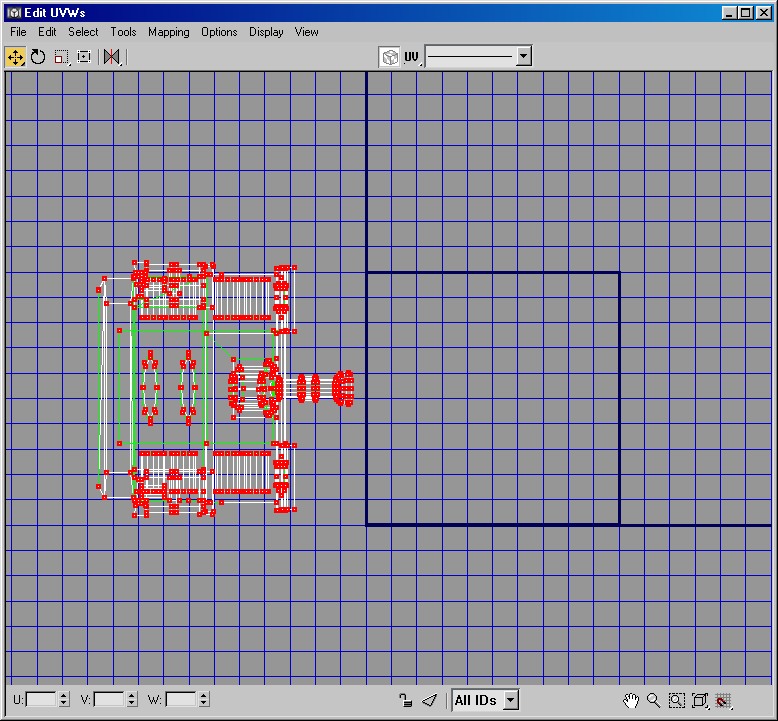Toggle the filter selected faces icon
Screen dimensions: 778x721
coord(429,700)
